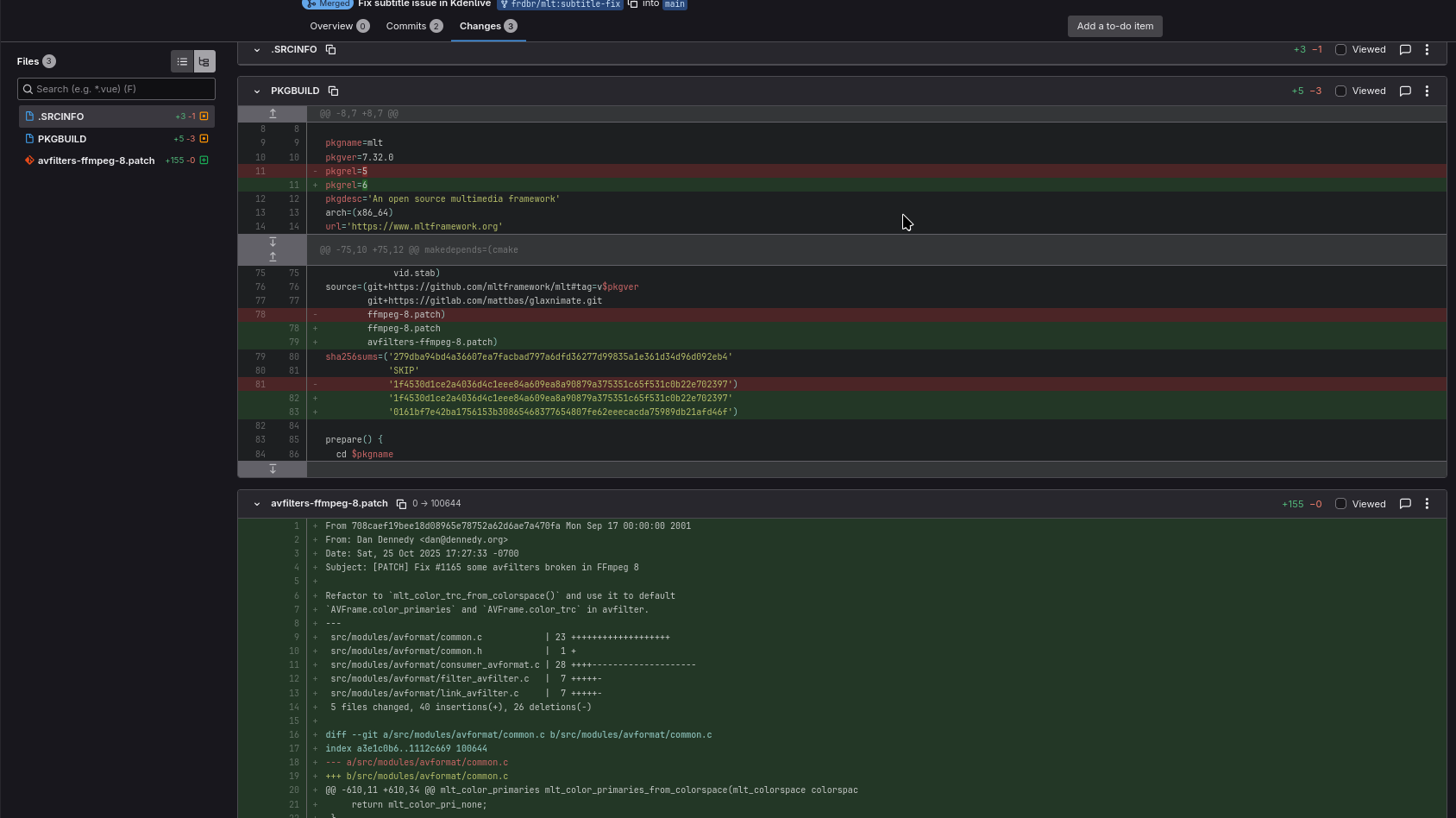Open more options menu for PKGBUILD
Viewport: 1456px width, 818px height.
pos(1427,91)
